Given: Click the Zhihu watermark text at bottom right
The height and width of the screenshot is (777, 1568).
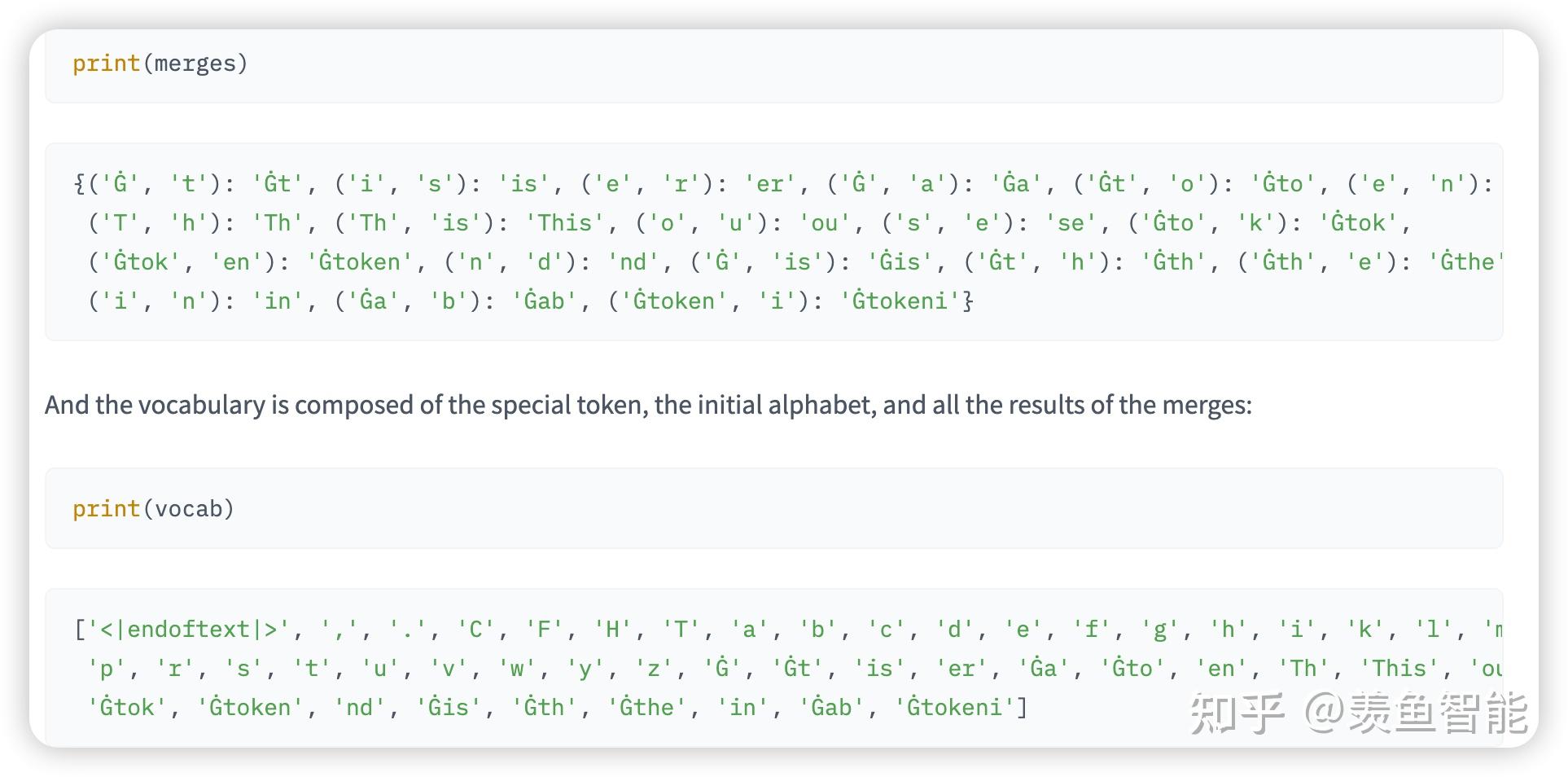Looking at the screenshot, I should click(x=1358, y=713).
